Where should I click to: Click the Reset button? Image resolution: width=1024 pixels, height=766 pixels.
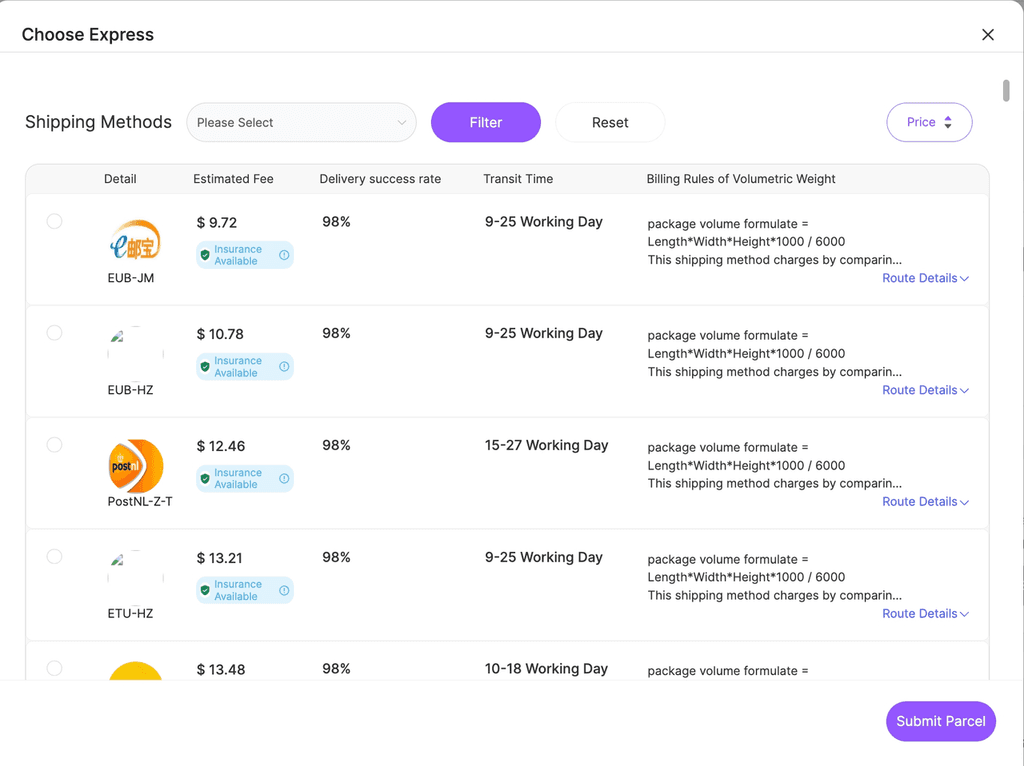pos(610,122)
